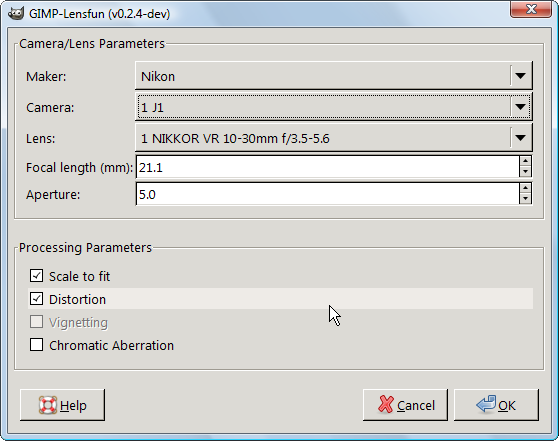This screenshot has width=559, height=441.
Task: Click the Focal length input field
Action: coord(327,167)
